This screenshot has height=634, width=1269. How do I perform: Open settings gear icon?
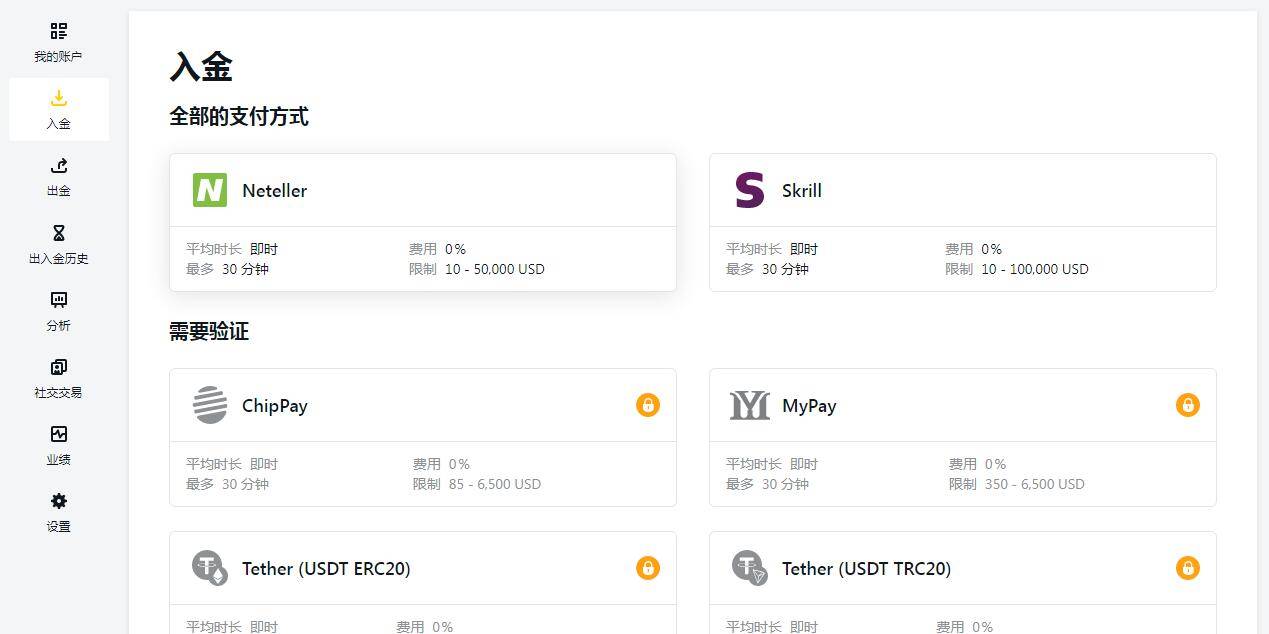tap(58, 501)
